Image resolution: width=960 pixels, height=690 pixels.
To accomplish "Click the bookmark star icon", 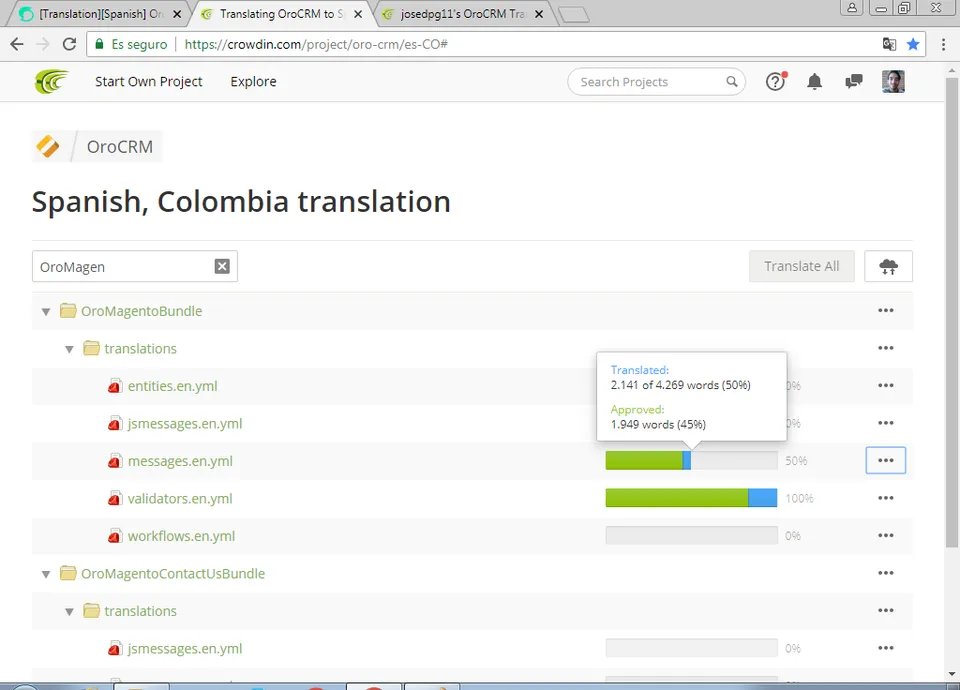I will 913,44.
